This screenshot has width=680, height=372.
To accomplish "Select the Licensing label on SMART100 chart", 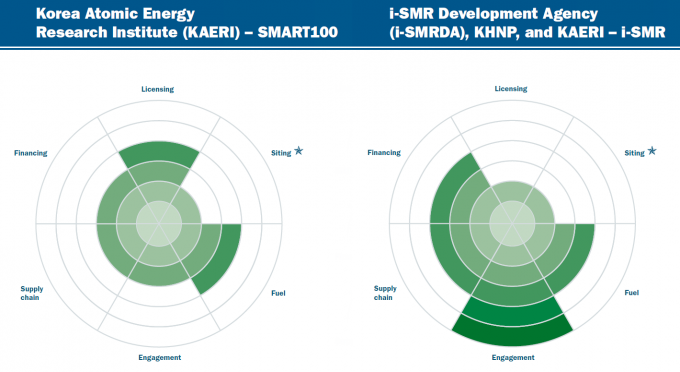I will 157,89.
